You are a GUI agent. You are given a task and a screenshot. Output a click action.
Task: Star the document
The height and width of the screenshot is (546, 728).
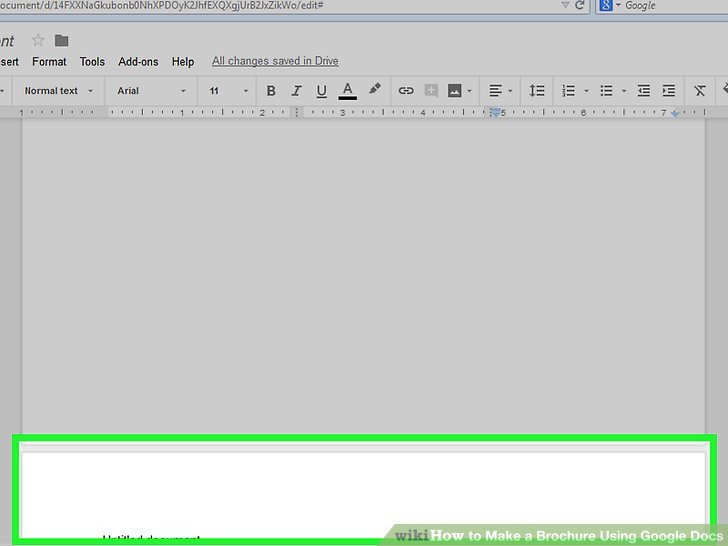(x=38, y=40)
